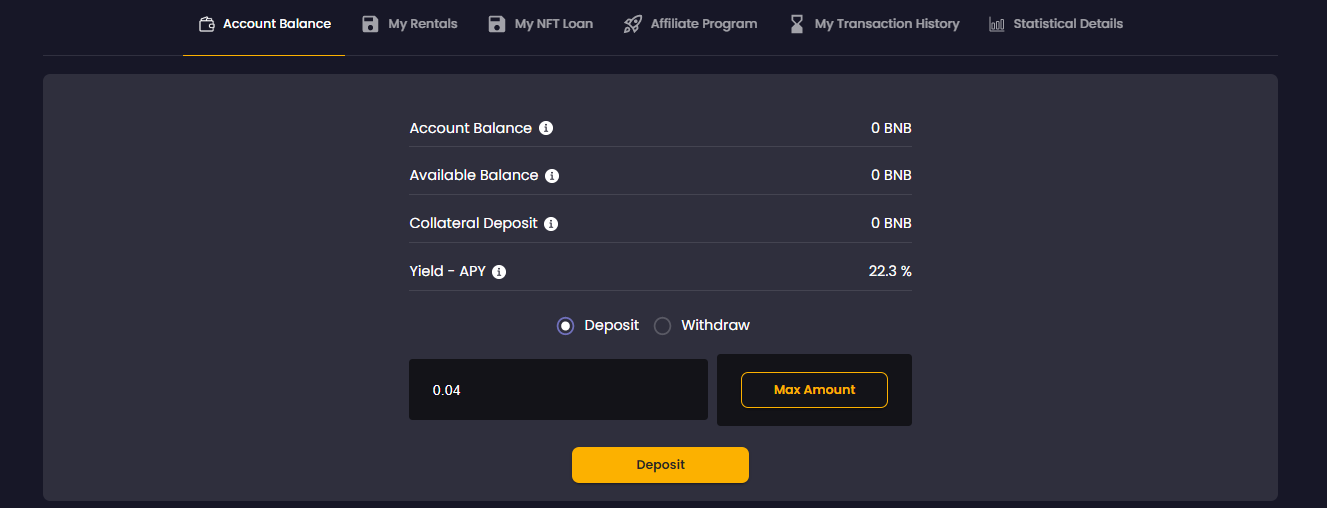The width and height of the screenshot is (1327, 508).
Task: Select the Deposit radio button
Action: pyautogui.click(x=566, y=326)
